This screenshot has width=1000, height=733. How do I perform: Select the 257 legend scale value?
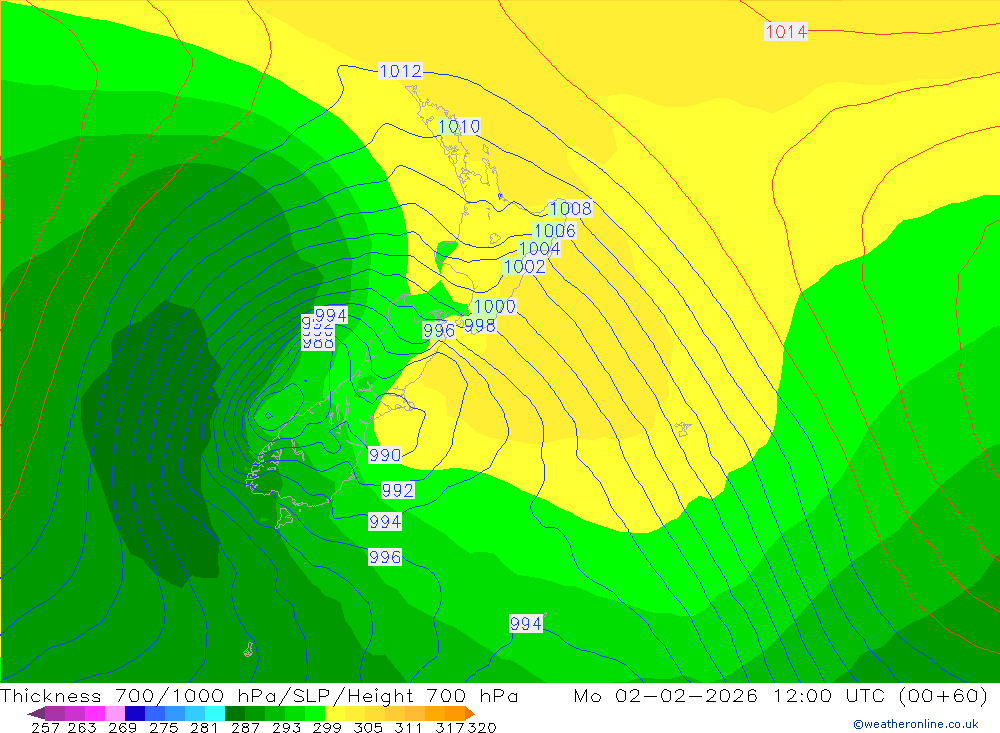click(x=45, y=727)
